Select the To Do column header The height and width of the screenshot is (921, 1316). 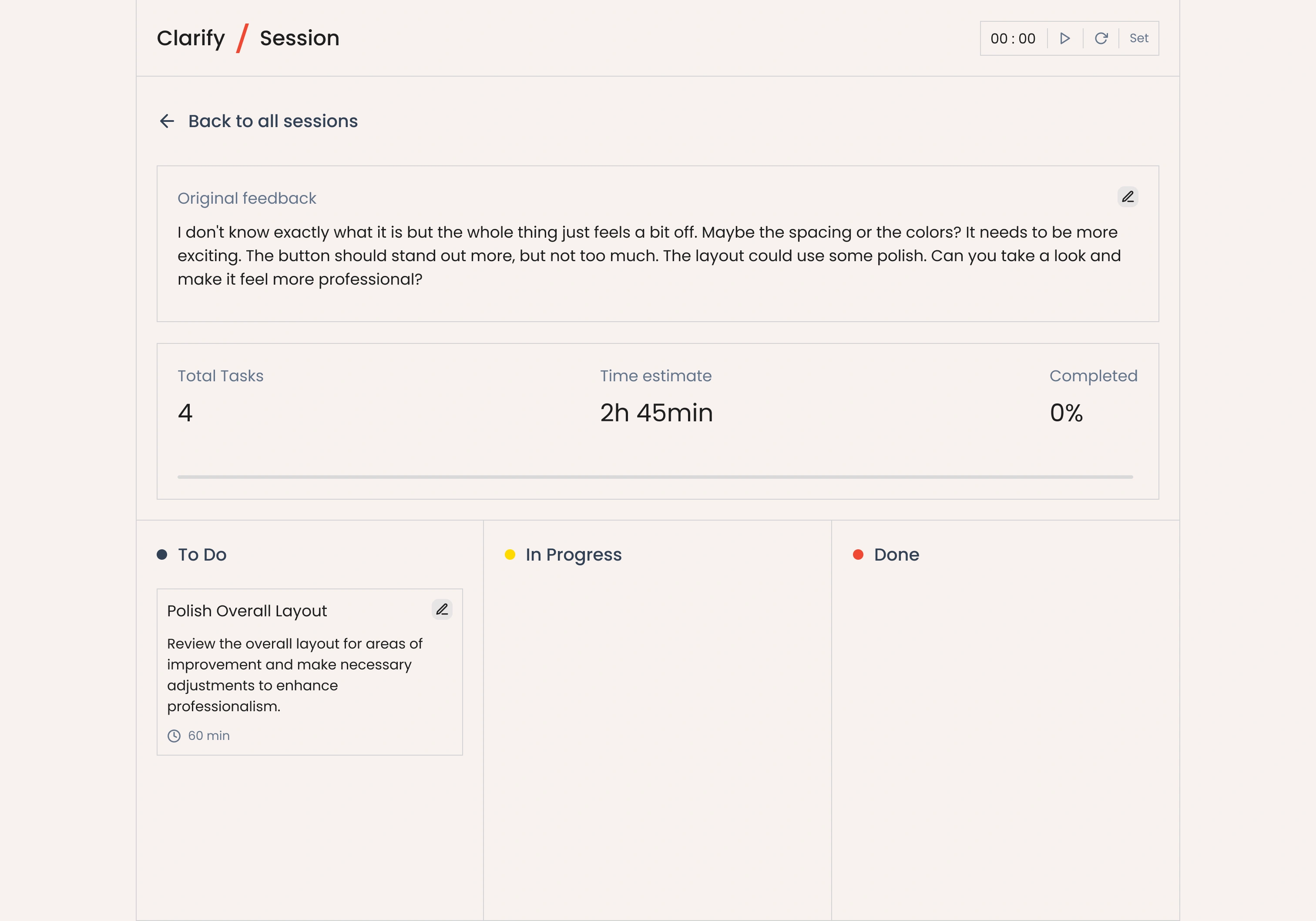(202, 554)
